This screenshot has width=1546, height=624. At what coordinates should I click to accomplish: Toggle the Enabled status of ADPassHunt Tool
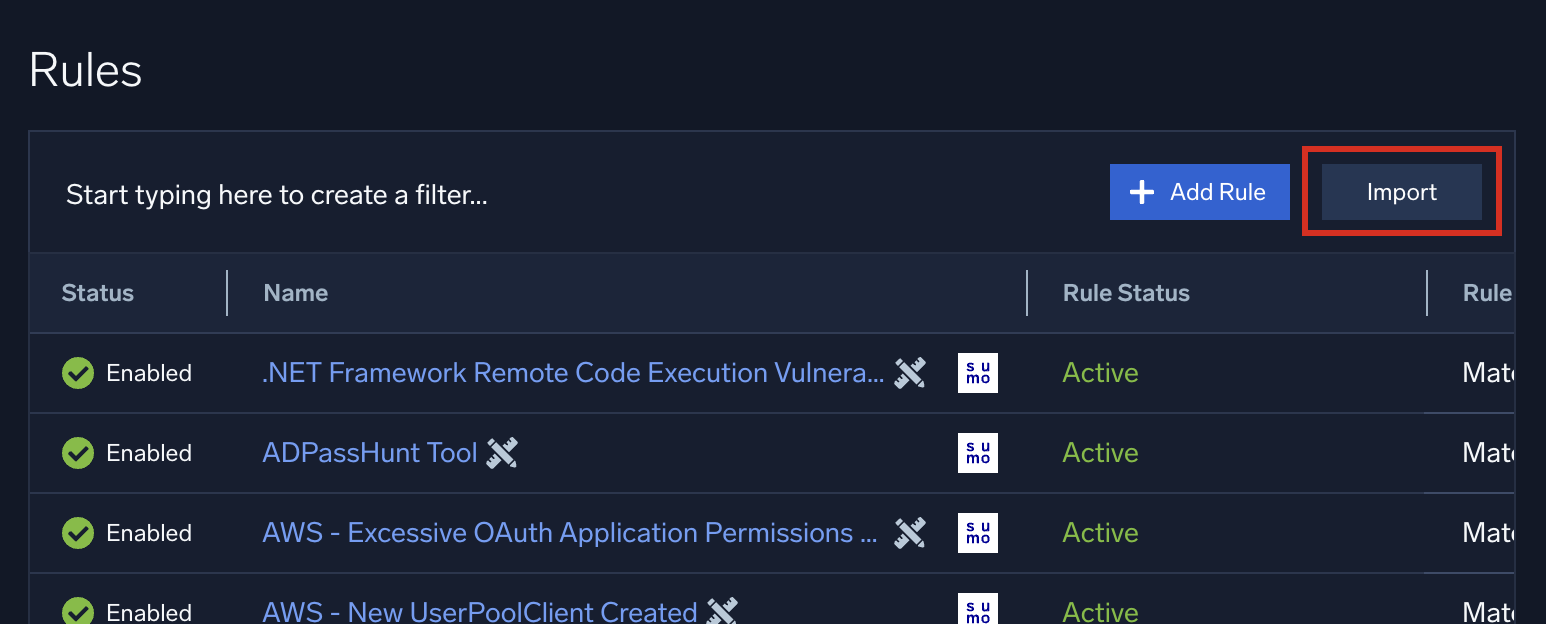tap(78, 453)
